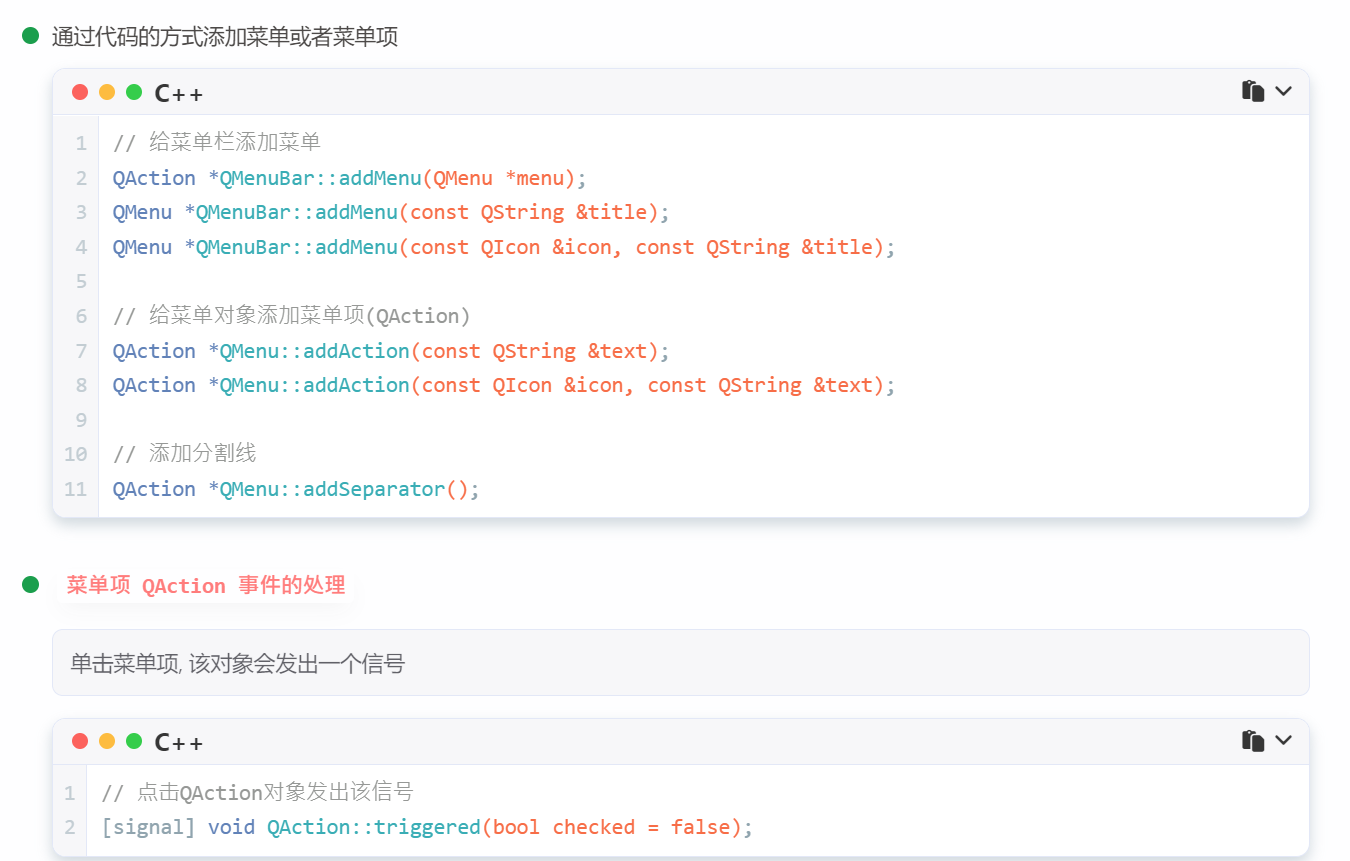Click the 单击菜单项 note box

tap(680, 662)
